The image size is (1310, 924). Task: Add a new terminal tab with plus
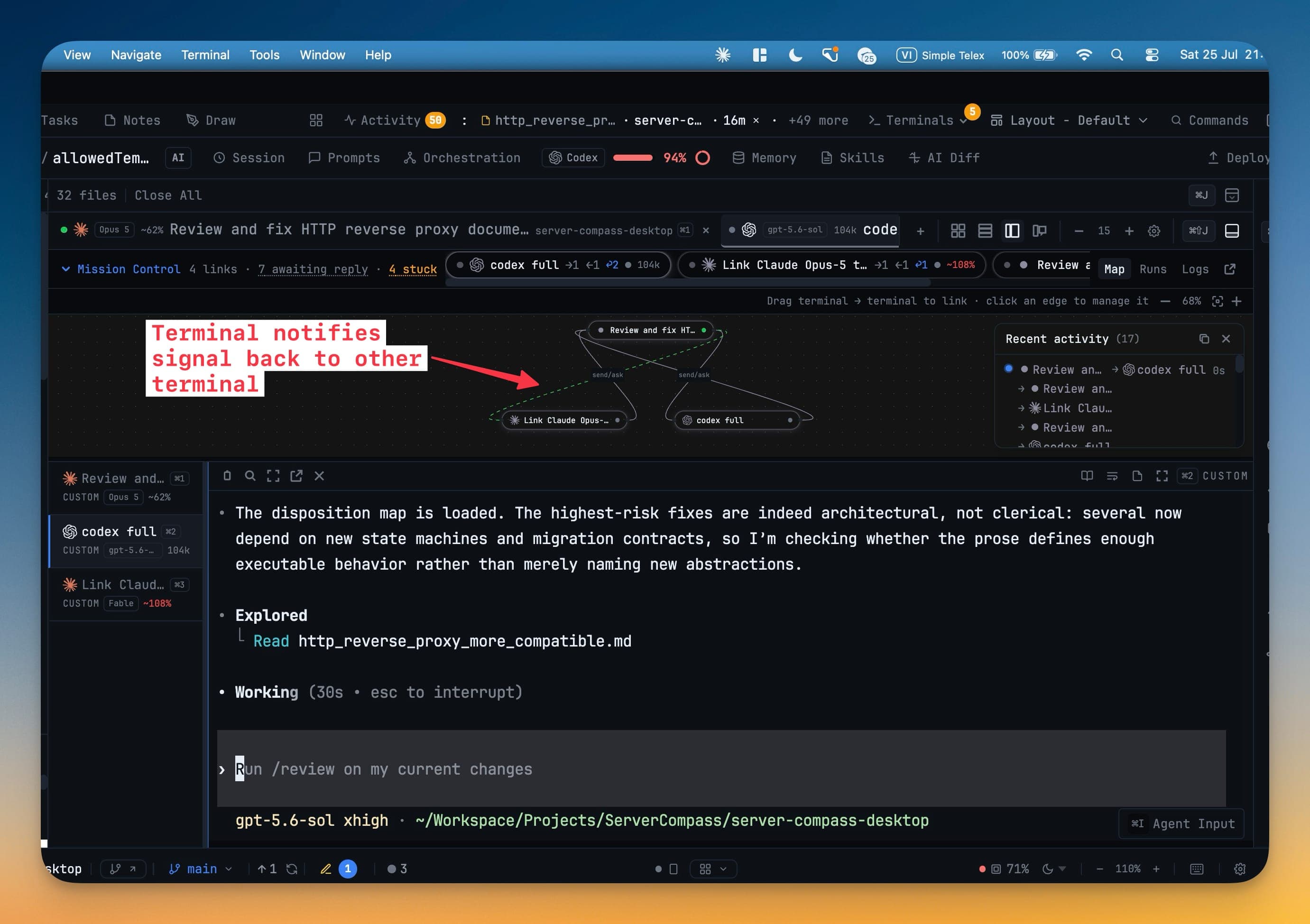920,231
